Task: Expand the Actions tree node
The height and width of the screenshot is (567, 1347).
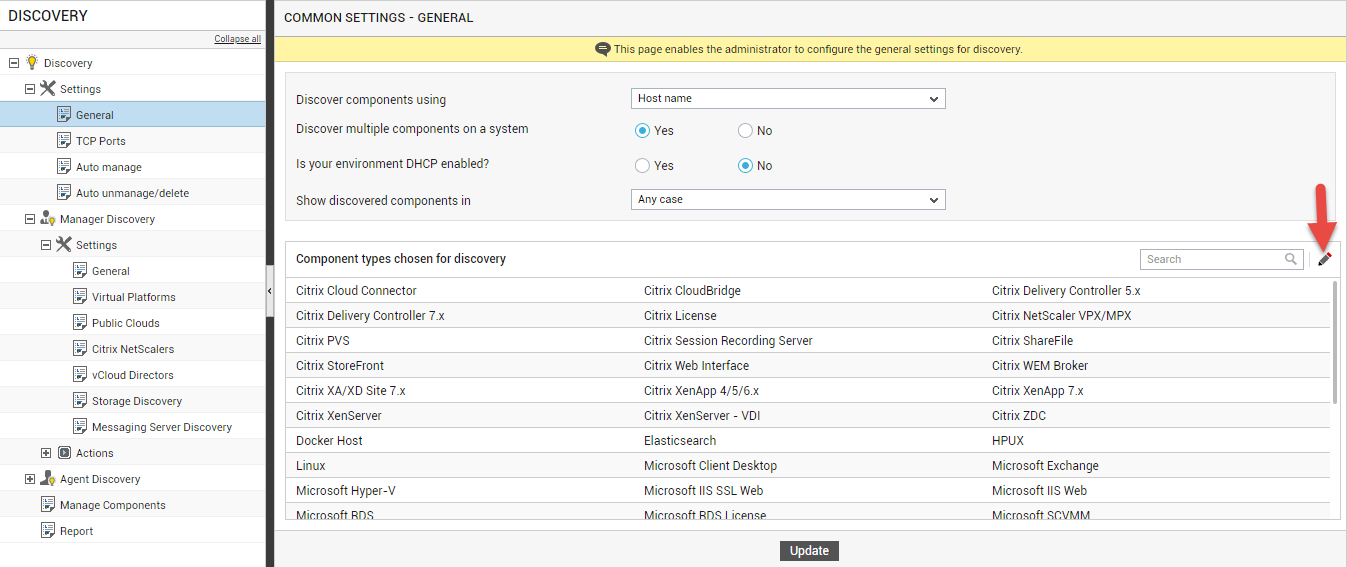Action: pyautogui.click(x=46, y=453)
